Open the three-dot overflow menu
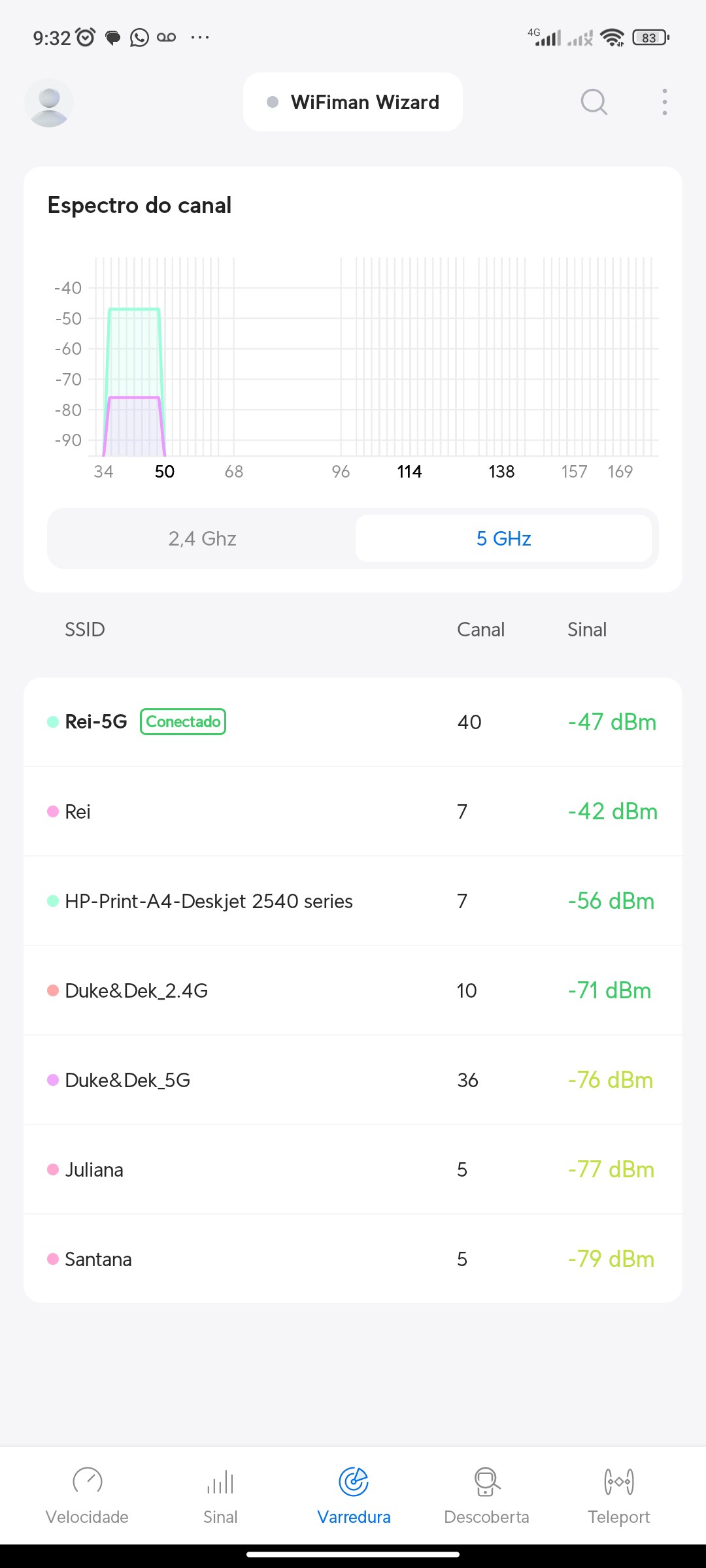This screenshot has width=706, height=1568. [664, 103]
